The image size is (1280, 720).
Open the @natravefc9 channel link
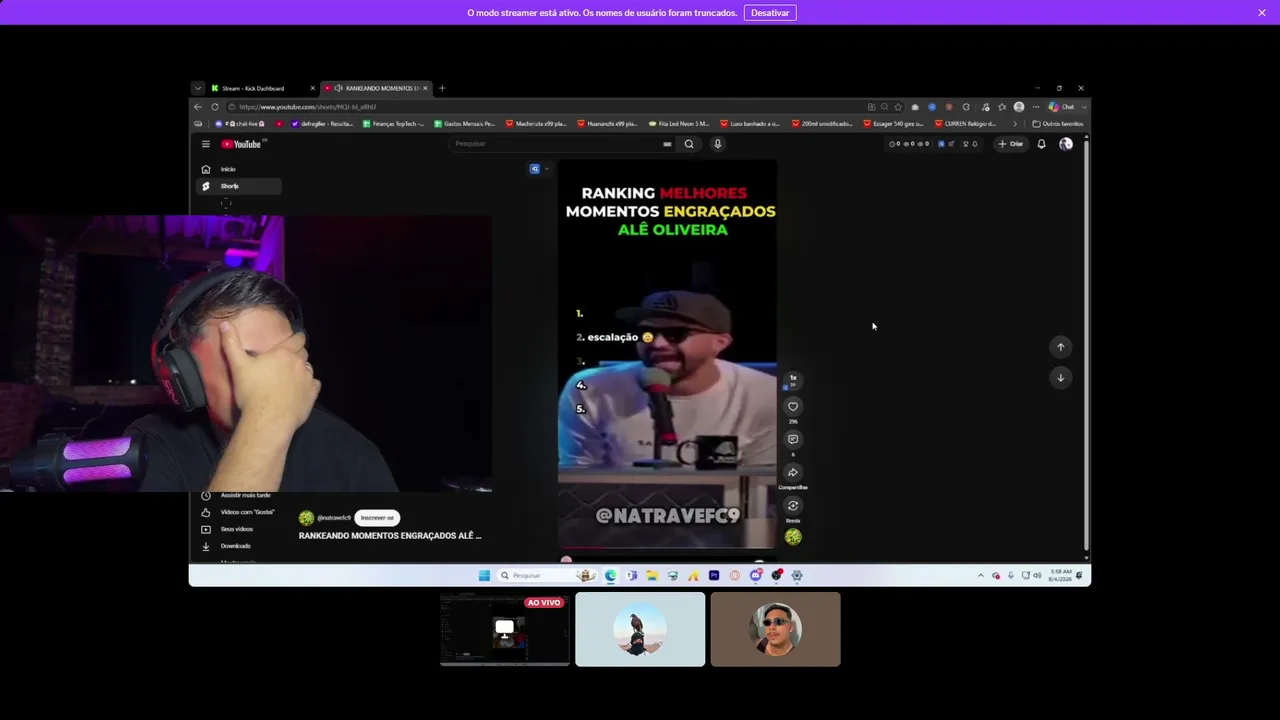[334, 518]
